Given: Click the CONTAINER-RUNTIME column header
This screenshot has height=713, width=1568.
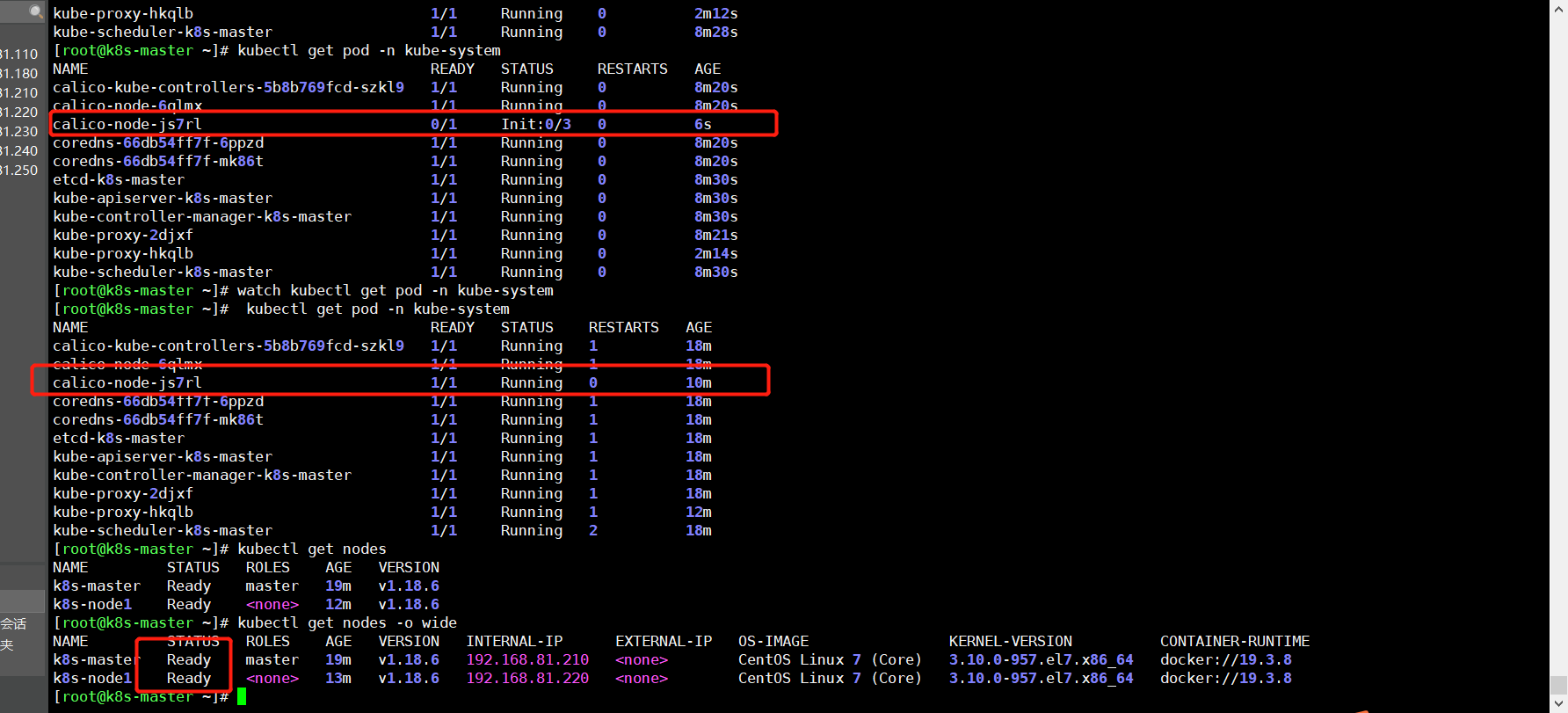Looking at the screenshot, I should tap(1235, 641).
